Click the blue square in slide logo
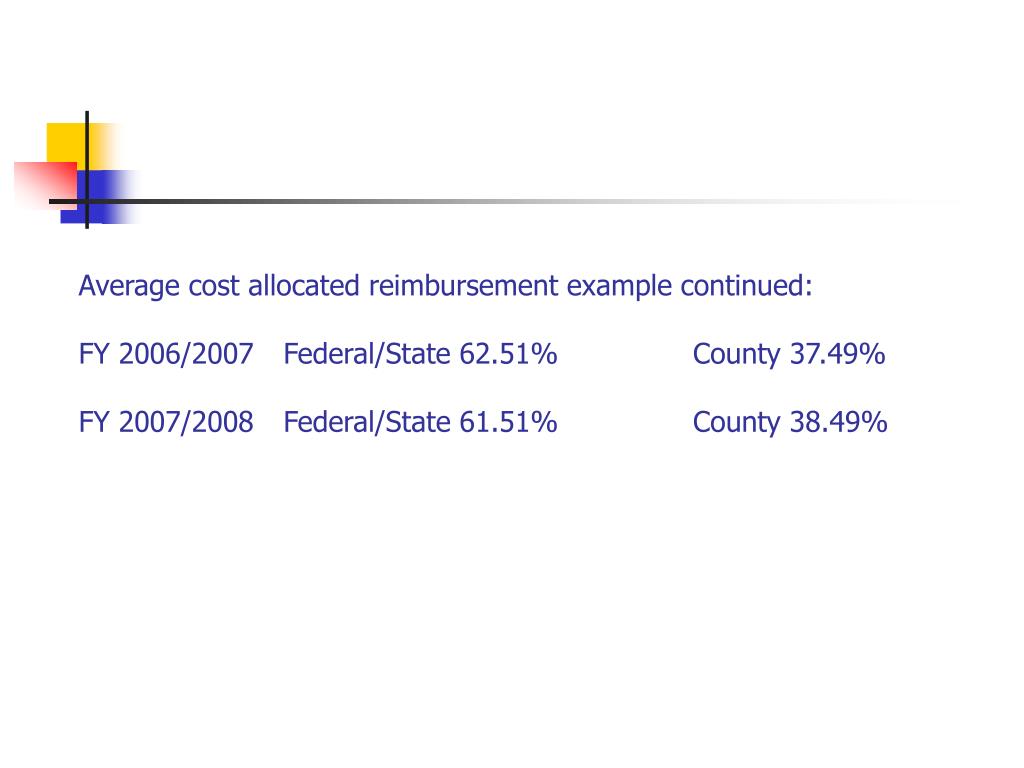This screenshot has height=768, width=1024. click(x=100, y=197)
